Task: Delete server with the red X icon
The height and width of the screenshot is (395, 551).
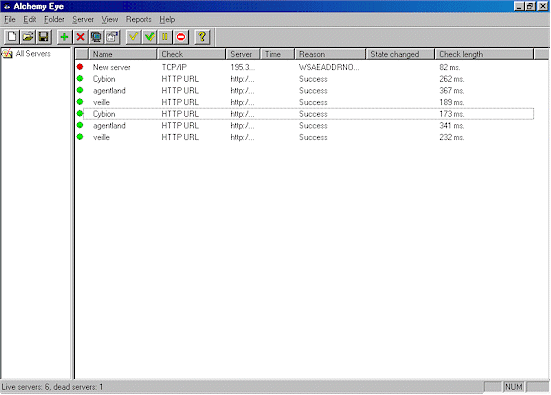Action: pos(80,37)
